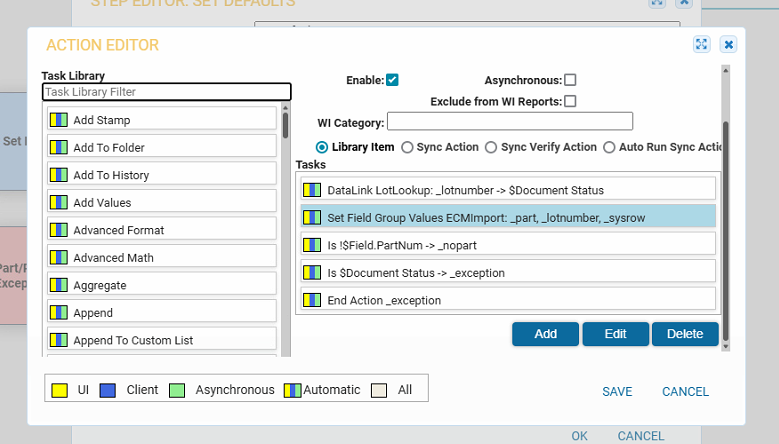The width and height of the screenshot is (779, 444).
Task: Click the Add To Folder task icon
Action: pos(59,148)
